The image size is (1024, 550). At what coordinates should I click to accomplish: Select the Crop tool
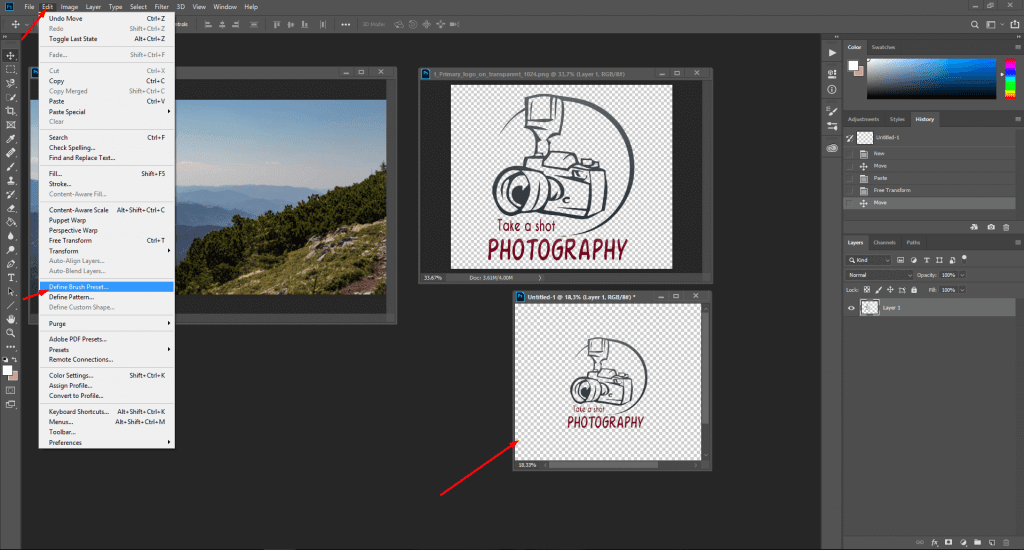(x=10, y=111)
